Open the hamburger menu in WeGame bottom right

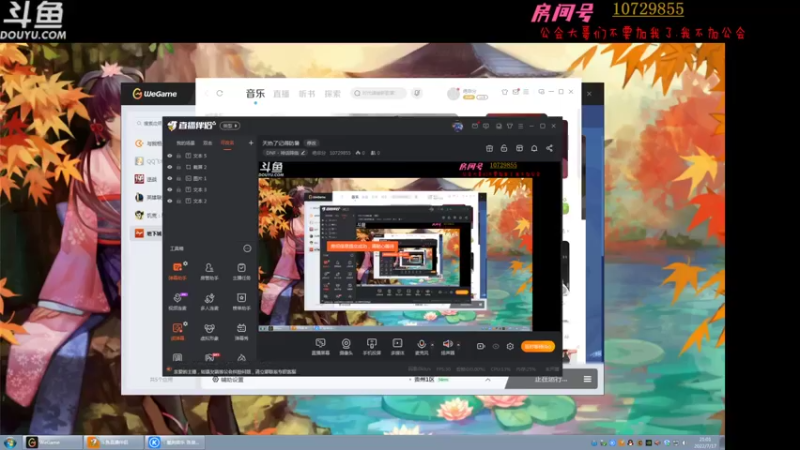pos(587,379)
